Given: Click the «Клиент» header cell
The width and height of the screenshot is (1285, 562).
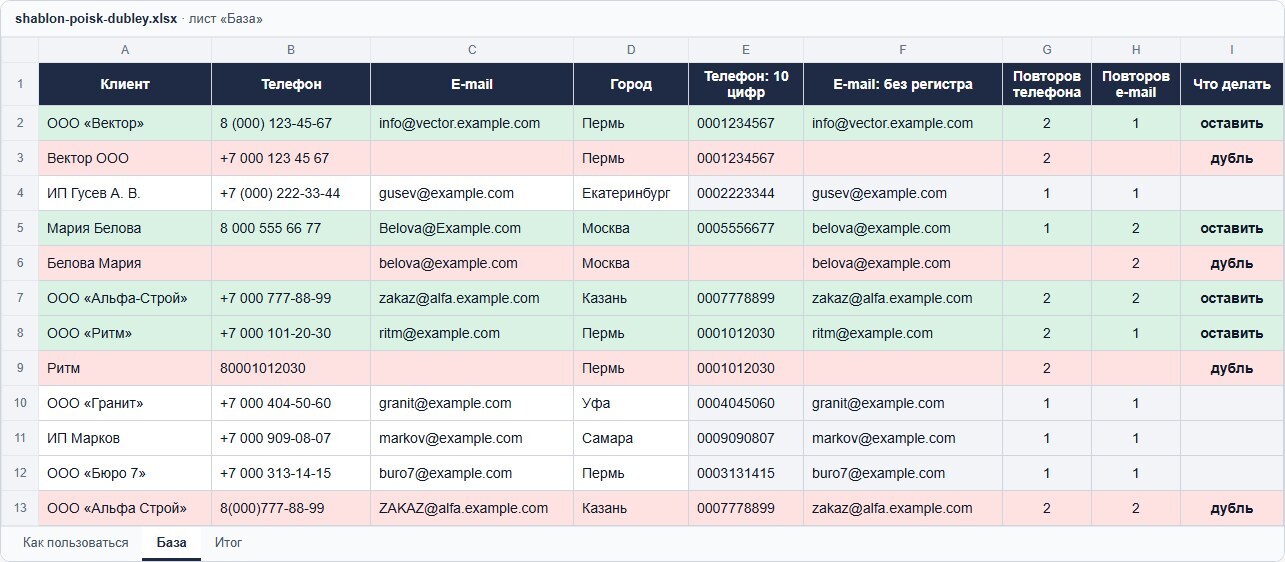Looking at the screenshot, I should pos(125,84).
